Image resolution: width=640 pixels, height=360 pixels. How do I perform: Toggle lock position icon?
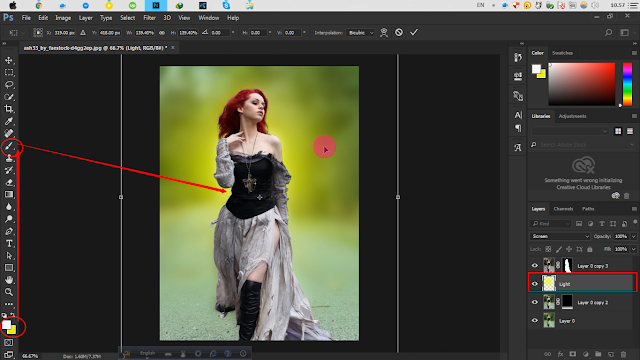(x=569, y=249)
